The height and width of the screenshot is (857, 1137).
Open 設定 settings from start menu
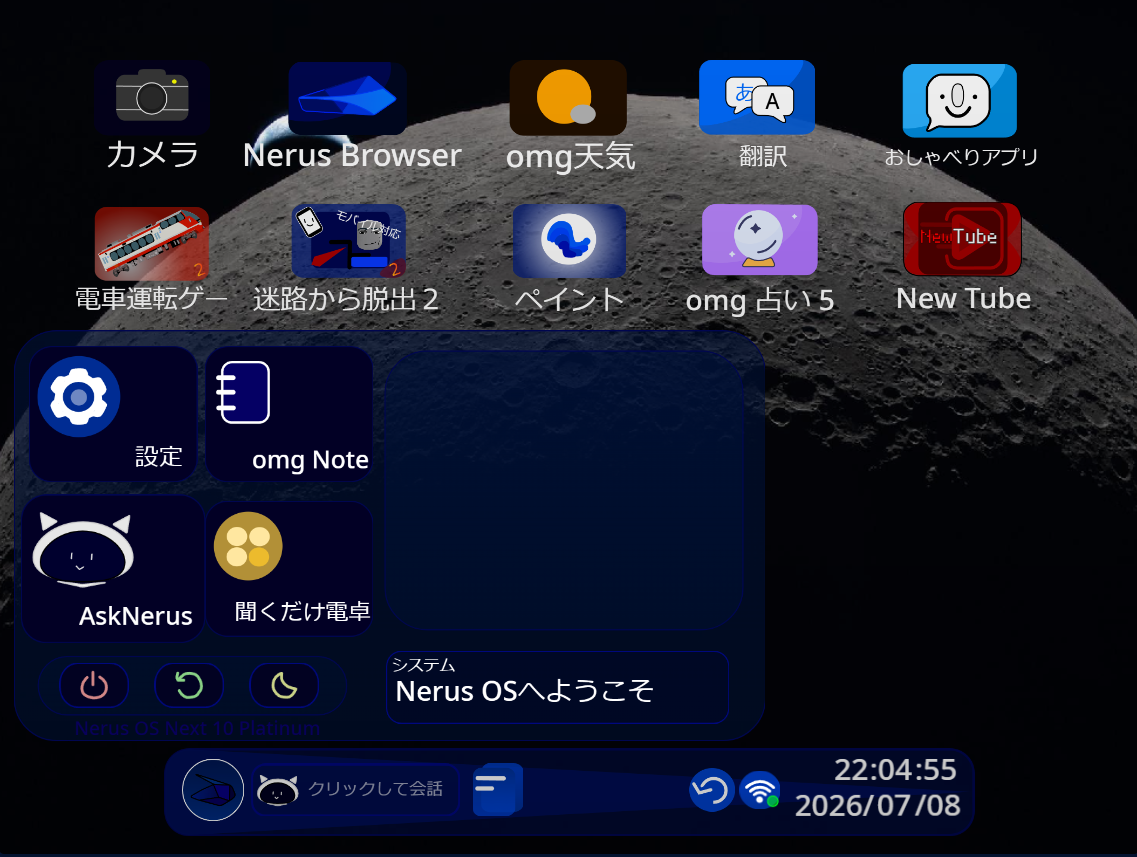113,413
